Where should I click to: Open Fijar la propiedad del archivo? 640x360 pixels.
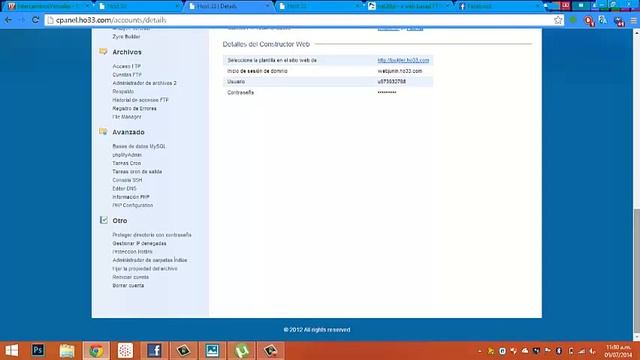point(145,269)
